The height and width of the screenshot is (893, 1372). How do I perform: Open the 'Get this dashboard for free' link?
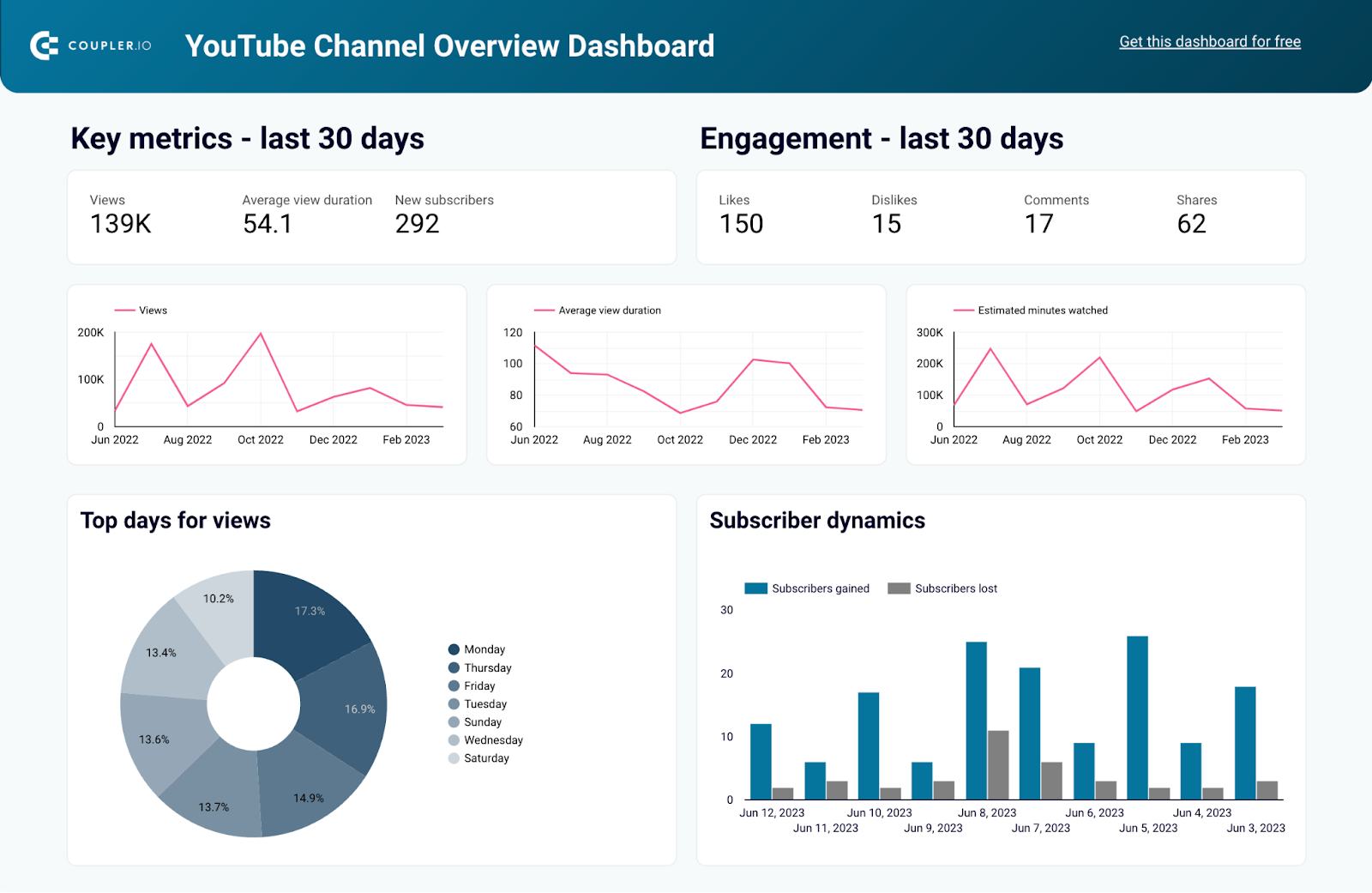pos(1209,41)
